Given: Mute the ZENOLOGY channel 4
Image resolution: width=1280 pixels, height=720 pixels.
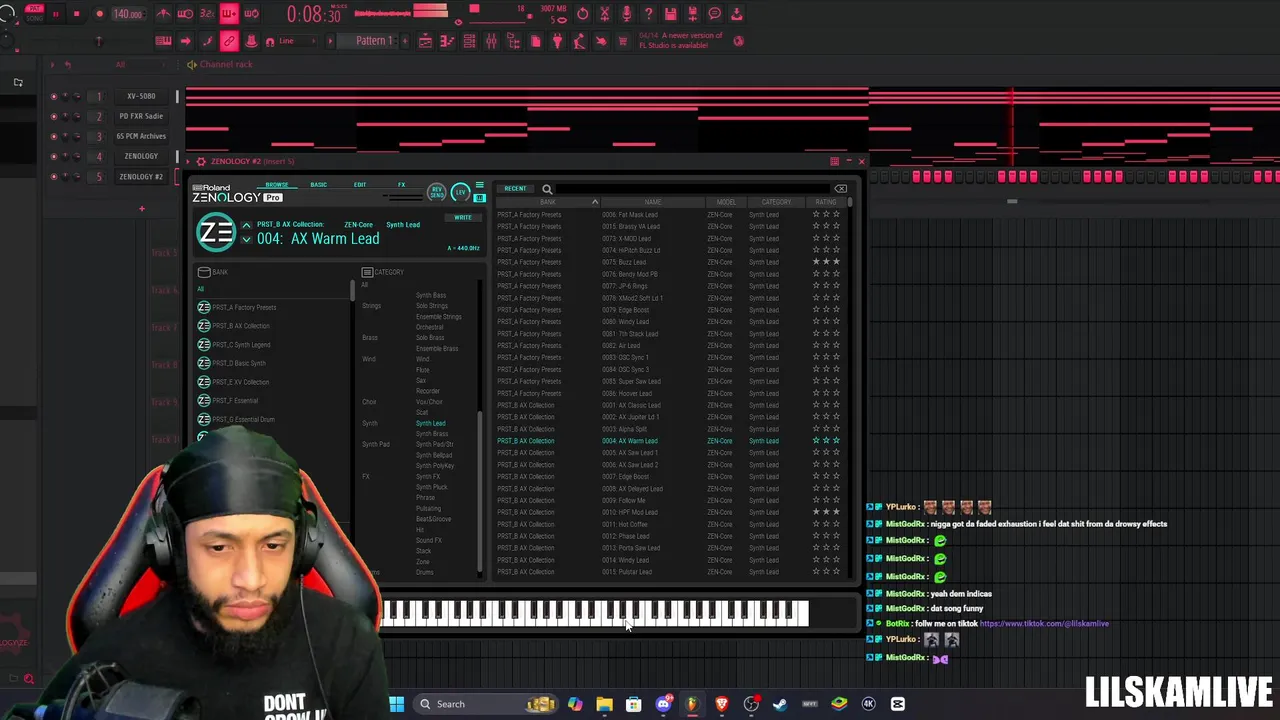Looking at the screenshot, I should [54, 156].
